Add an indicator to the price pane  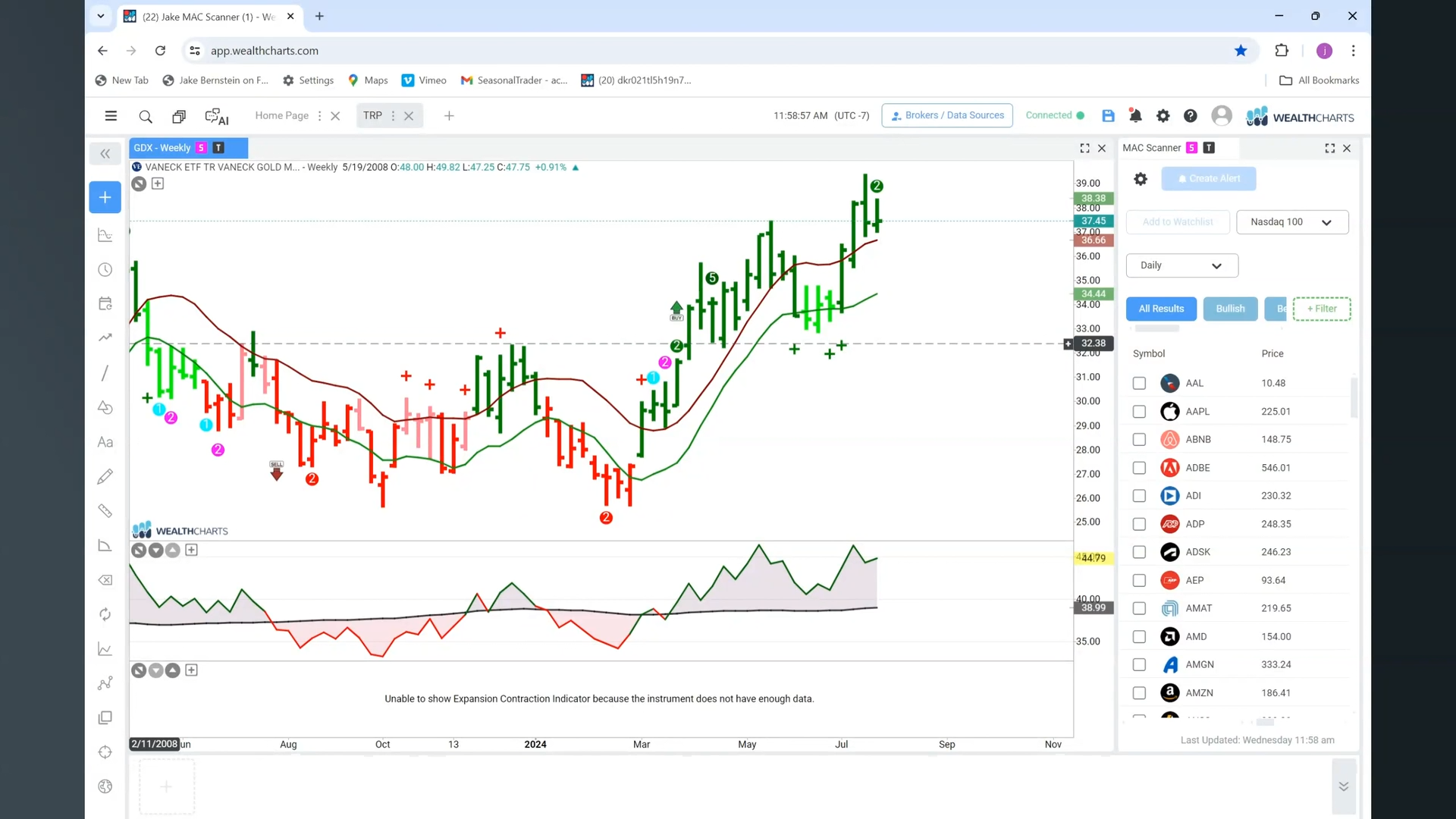click(x=158, y=184)
